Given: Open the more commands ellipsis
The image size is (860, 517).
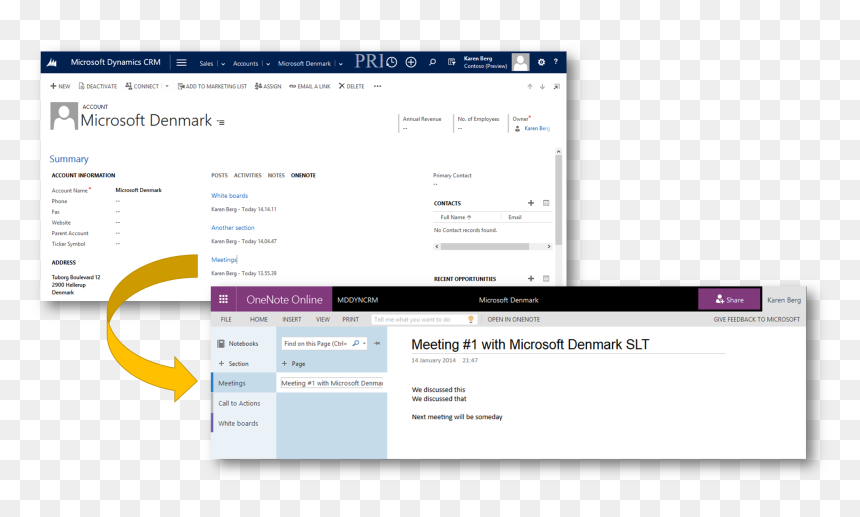Looking at the screenshot, I should tap(377, 86).
